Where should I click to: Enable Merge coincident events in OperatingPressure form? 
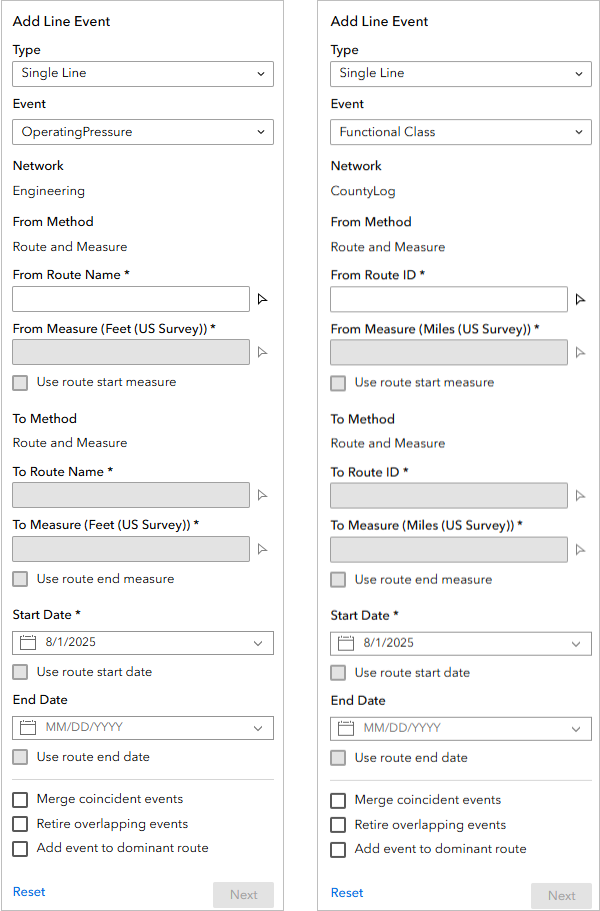18,799
